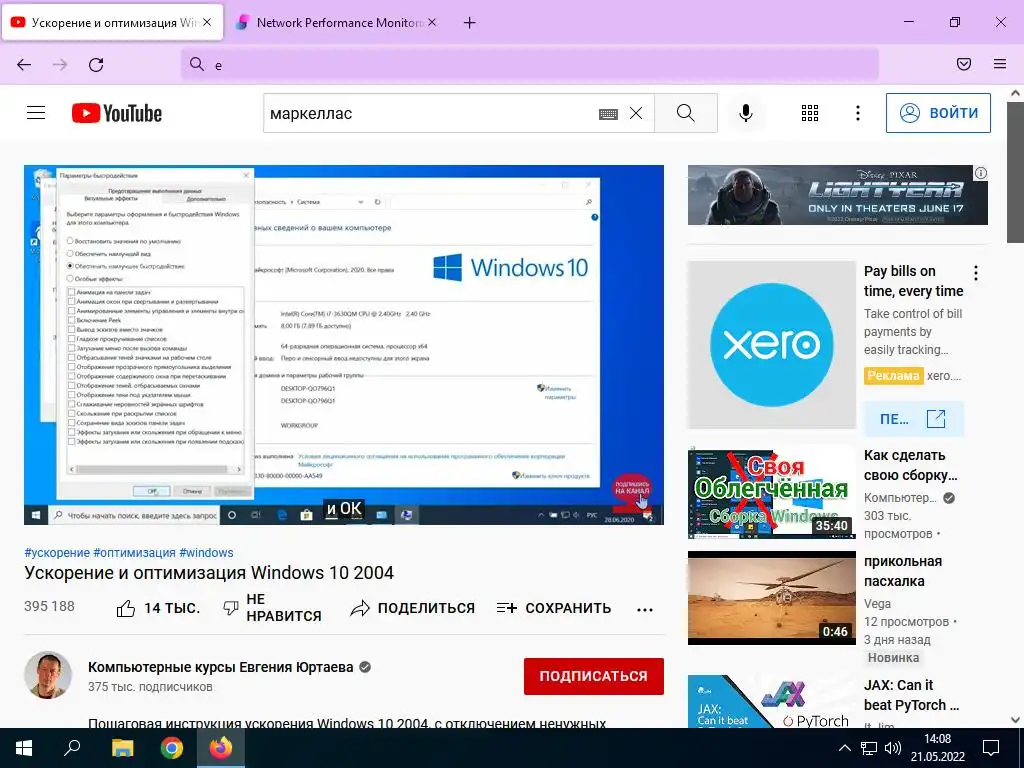The height and width of the screenshot is (768, 1024).
Task: Open Windows taskbar search
Action: [72, 748]
